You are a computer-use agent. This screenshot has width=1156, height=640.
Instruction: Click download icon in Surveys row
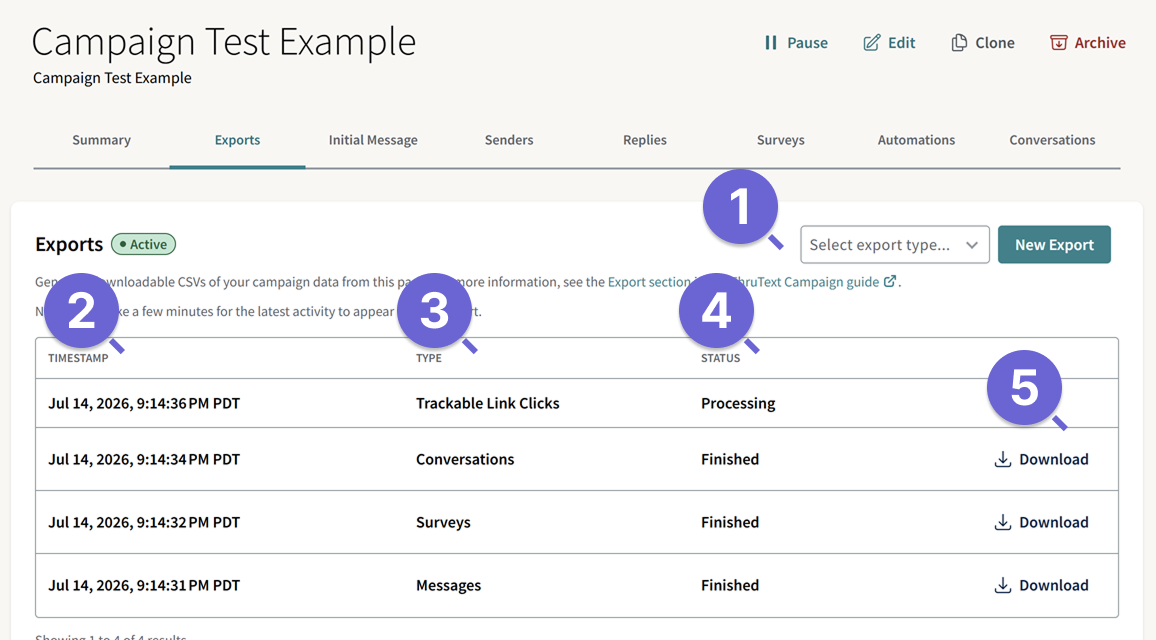[1003, 522]
